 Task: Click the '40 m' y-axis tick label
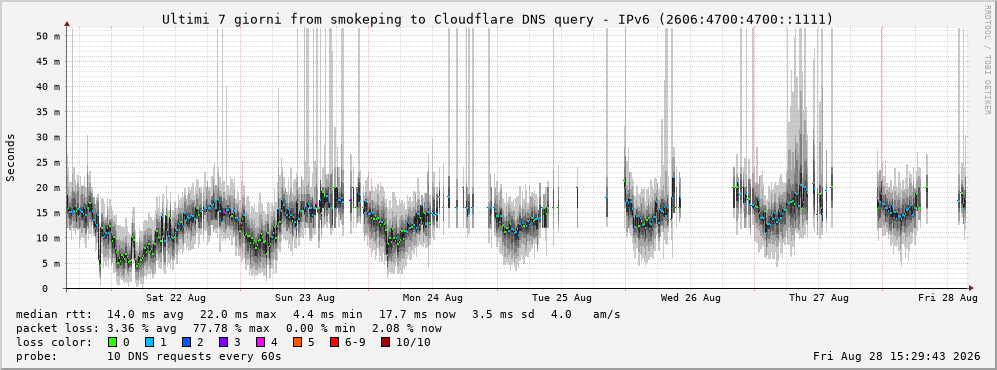point(48,86)
